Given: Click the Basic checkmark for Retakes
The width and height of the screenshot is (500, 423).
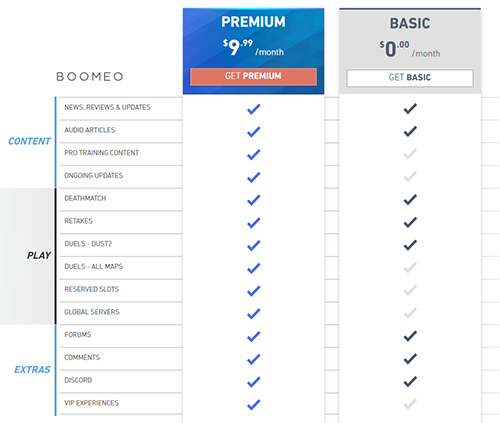Looking at the screenshot, I should point(410,222).
